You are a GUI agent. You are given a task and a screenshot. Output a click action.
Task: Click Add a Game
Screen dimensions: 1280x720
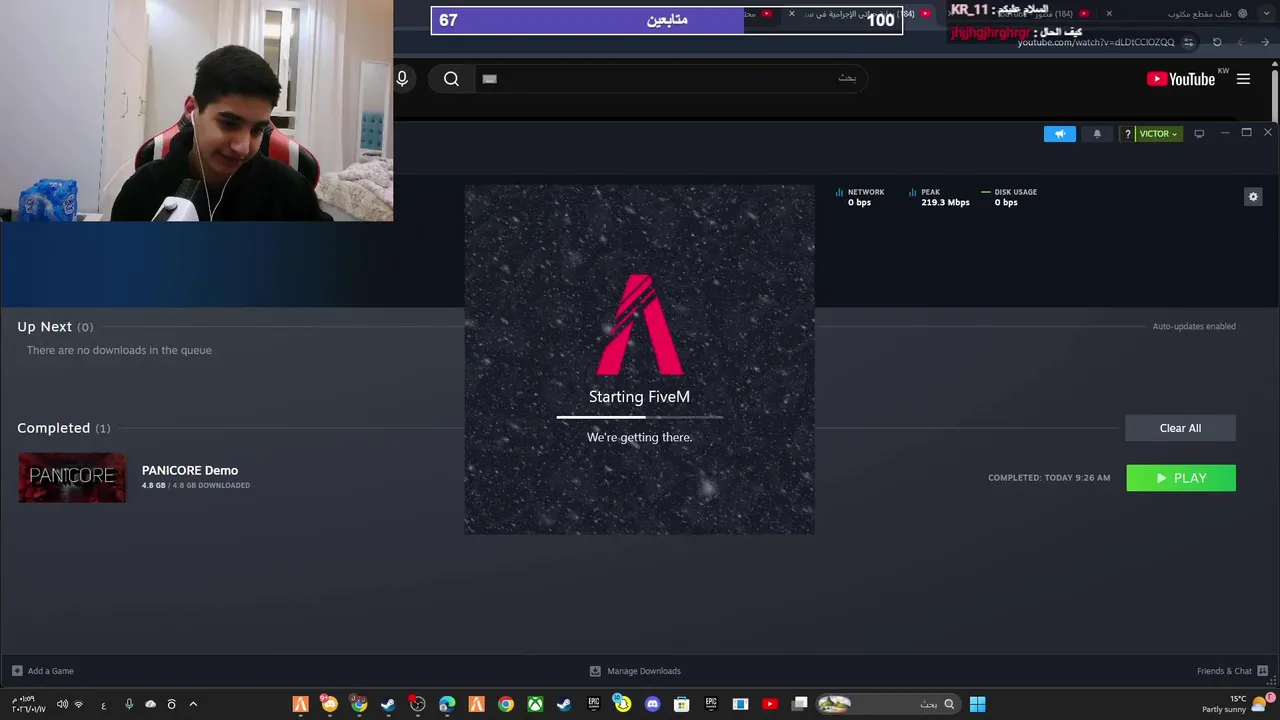43,671
